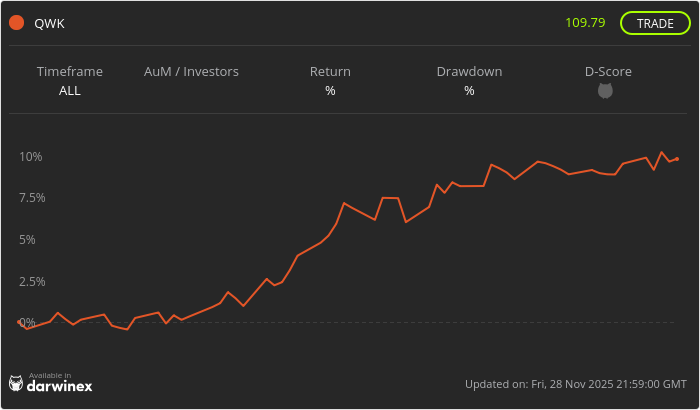This screenshot has width=700, height=410.
Task: Click the 7.5% y-axis label
Action: 30,198
